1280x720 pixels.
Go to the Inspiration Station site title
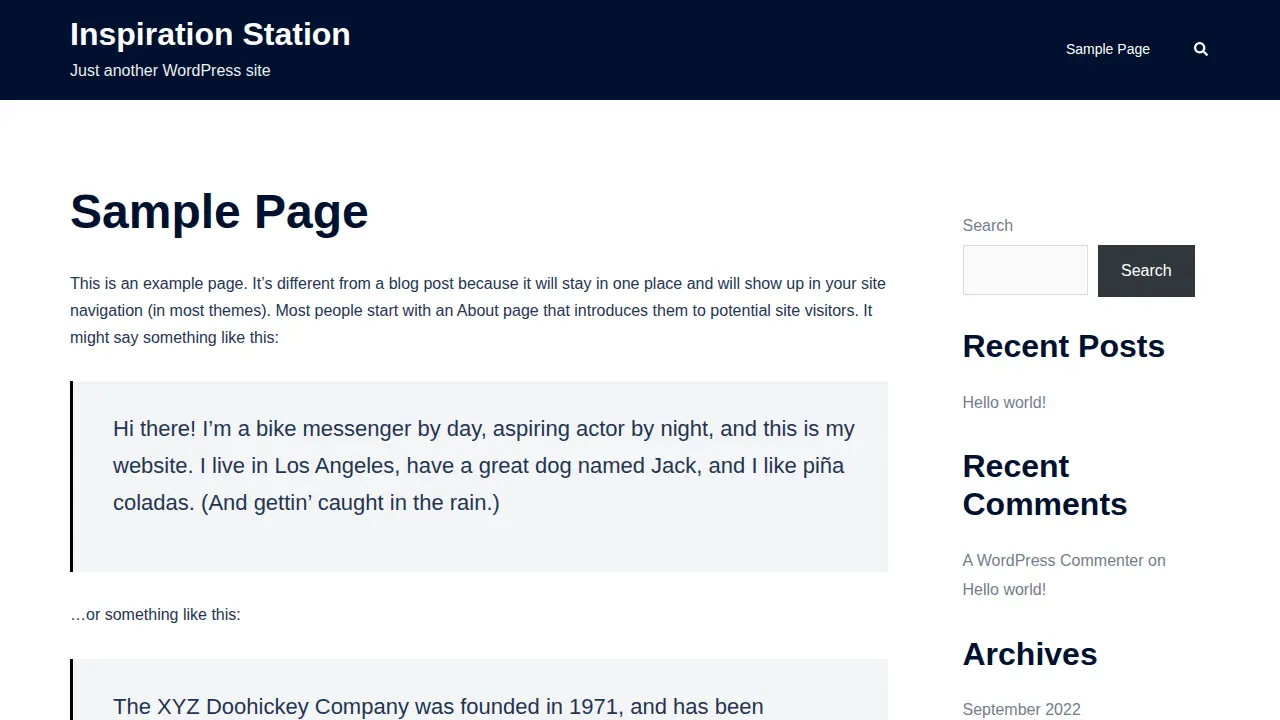(210, 34)
